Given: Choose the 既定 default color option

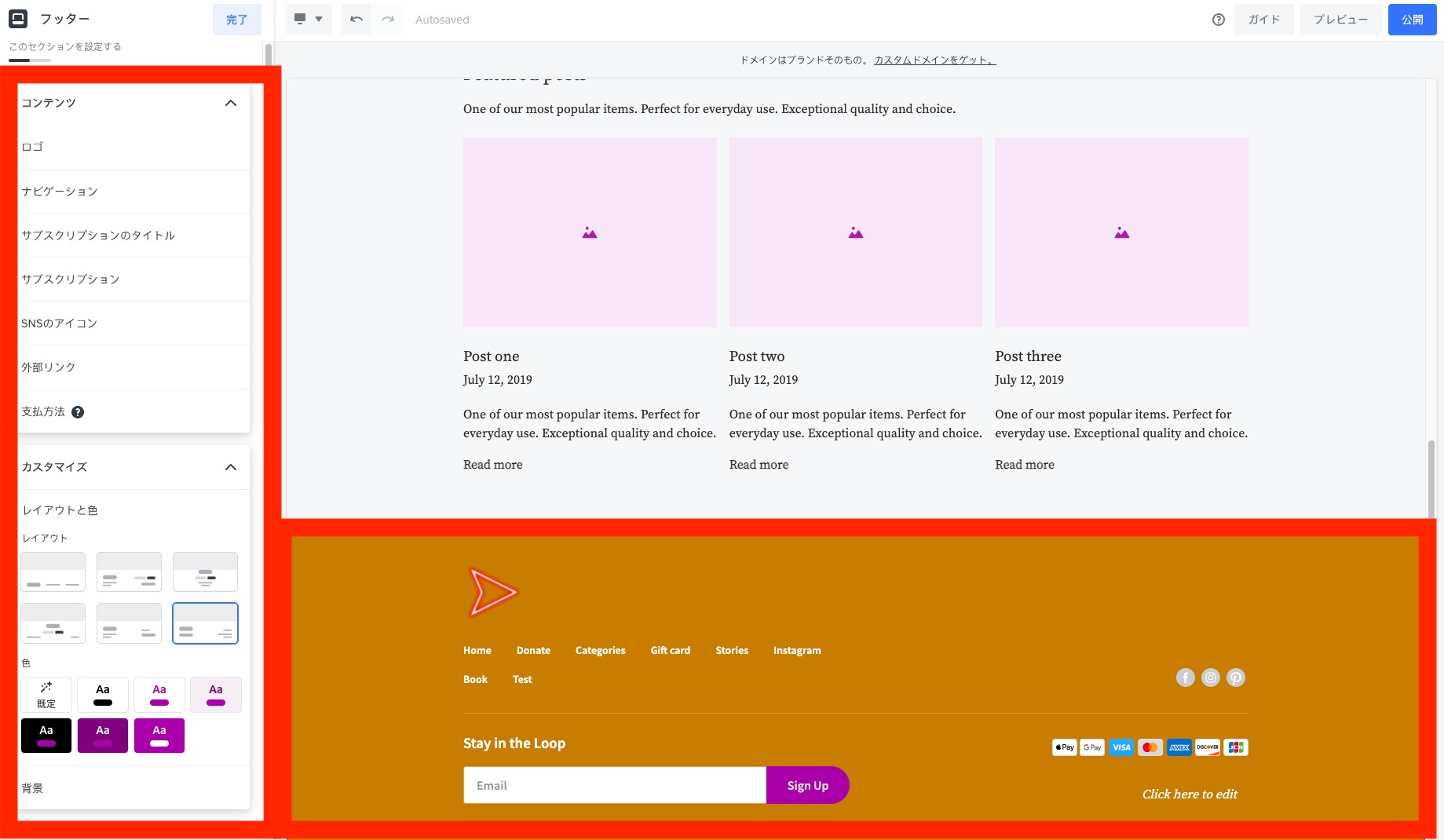Looking at the screenshot, I should coord(46,695).
